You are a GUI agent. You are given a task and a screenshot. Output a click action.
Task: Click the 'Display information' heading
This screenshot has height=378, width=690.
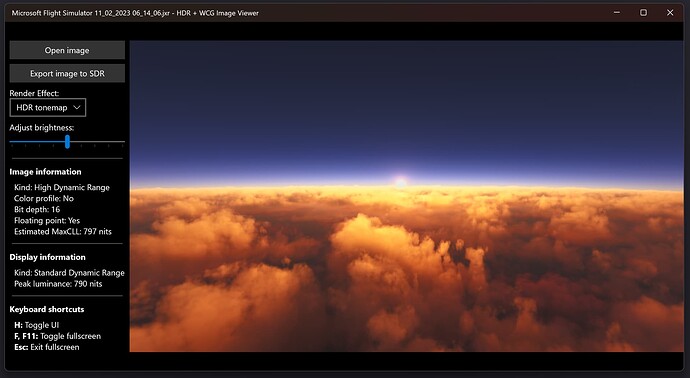(x=48, y=257)
